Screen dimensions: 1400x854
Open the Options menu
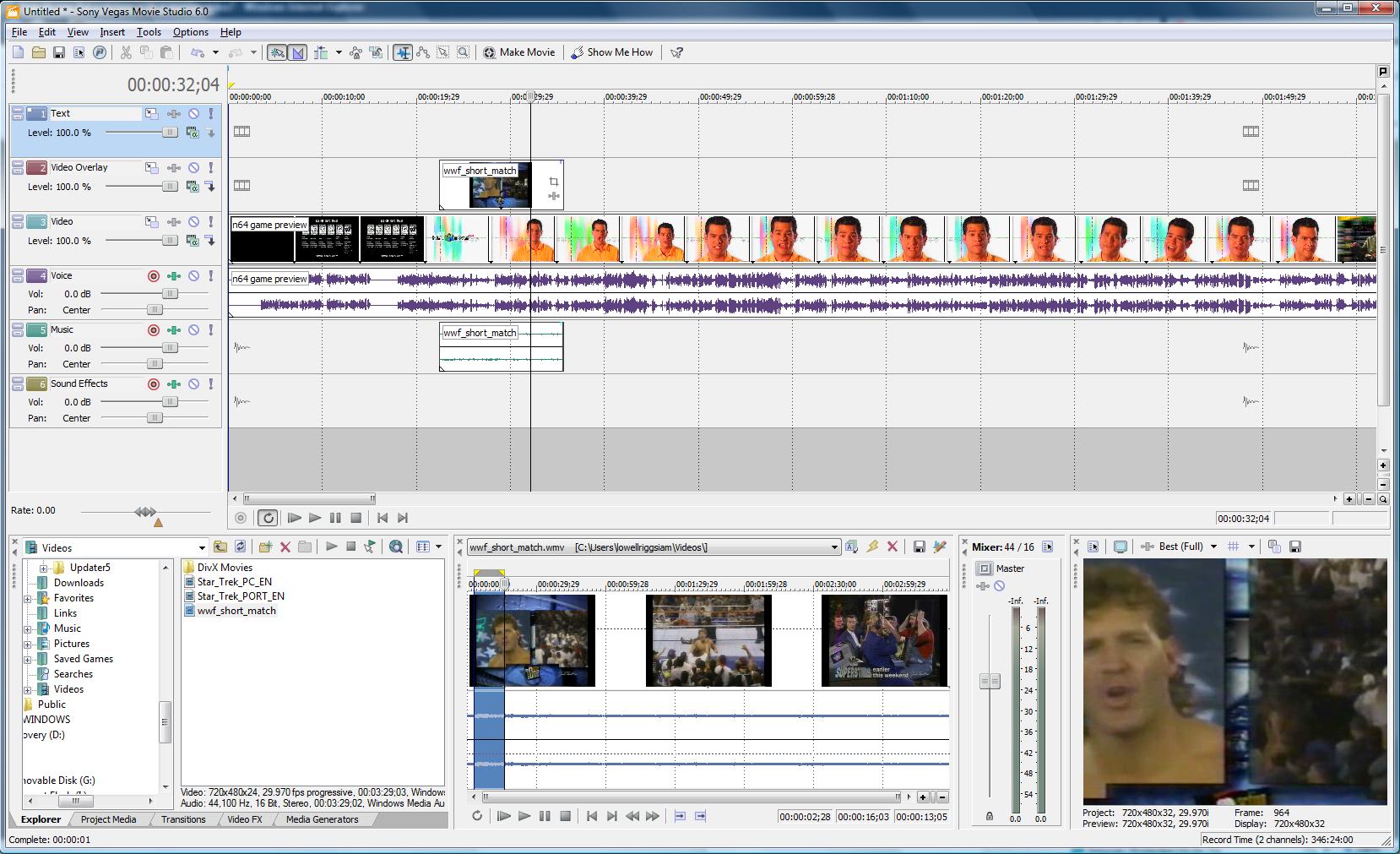pyautogui.click(x=191, y=32)
